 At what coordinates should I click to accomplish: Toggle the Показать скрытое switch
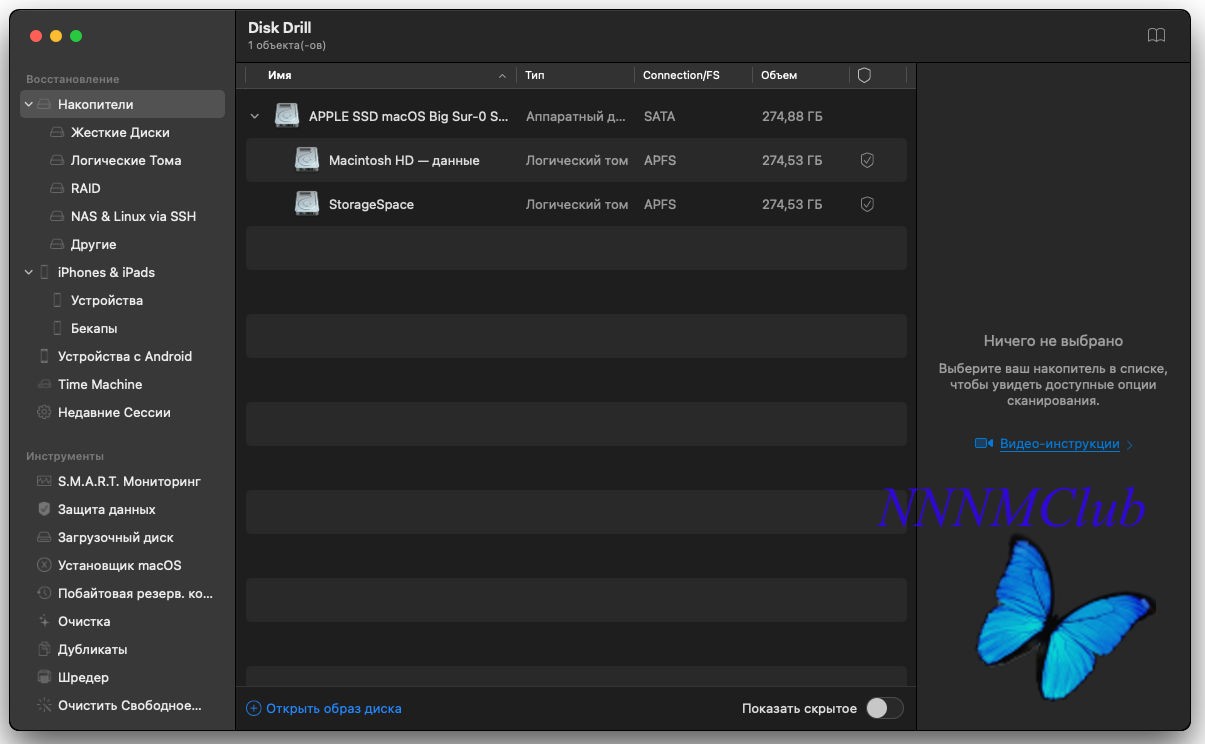click(884, 708)
